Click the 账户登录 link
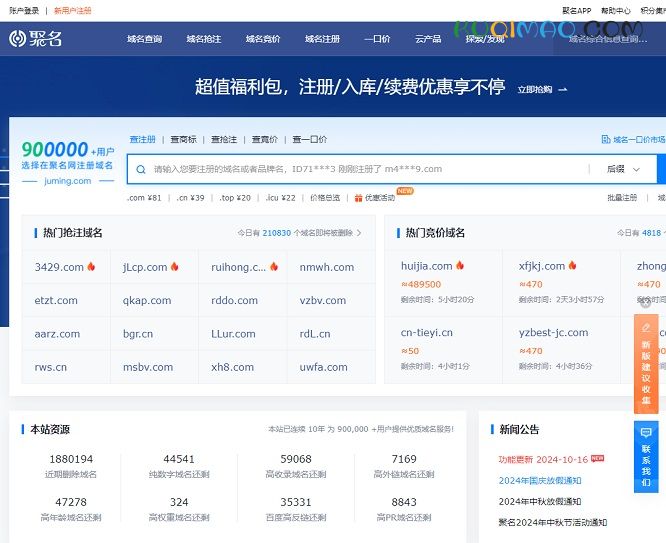This screenshot has height=543, width=666. (x=24, y=11)
